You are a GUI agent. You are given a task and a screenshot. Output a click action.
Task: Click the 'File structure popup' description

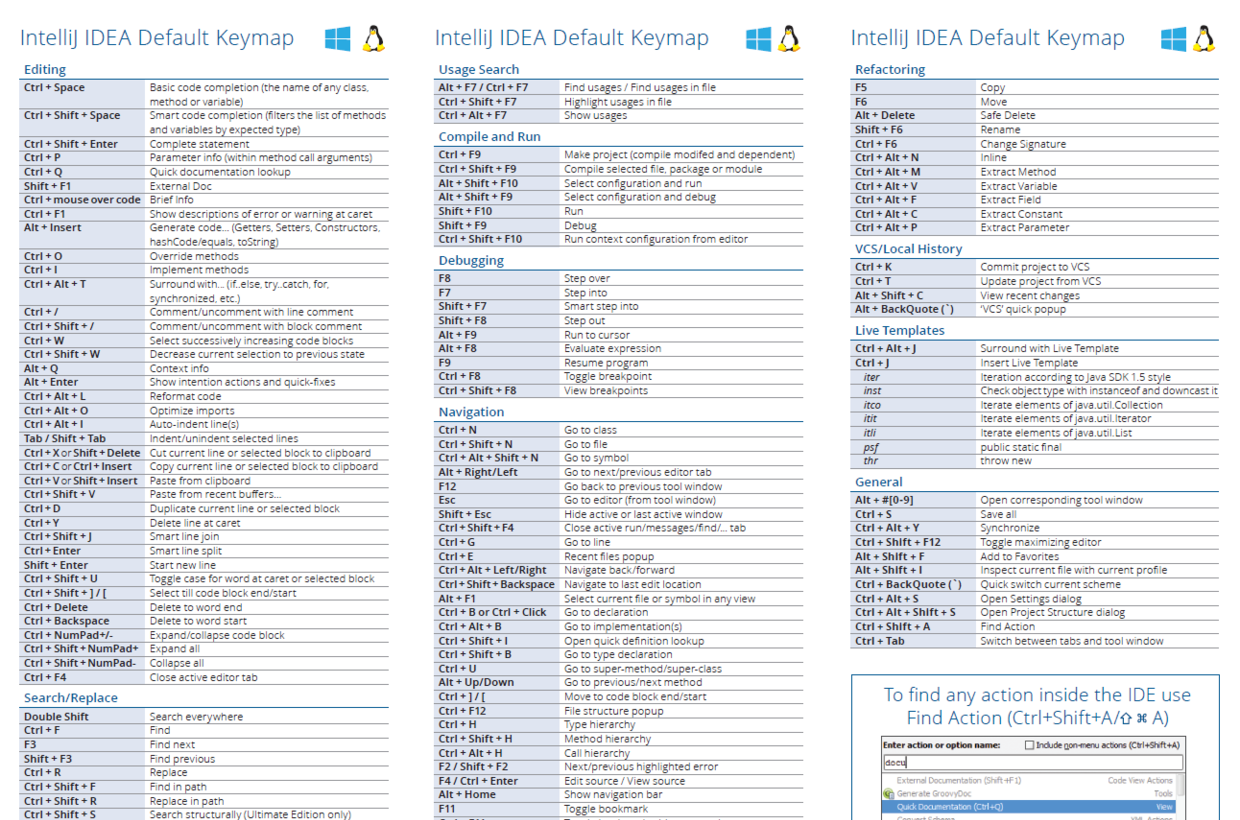614,711
